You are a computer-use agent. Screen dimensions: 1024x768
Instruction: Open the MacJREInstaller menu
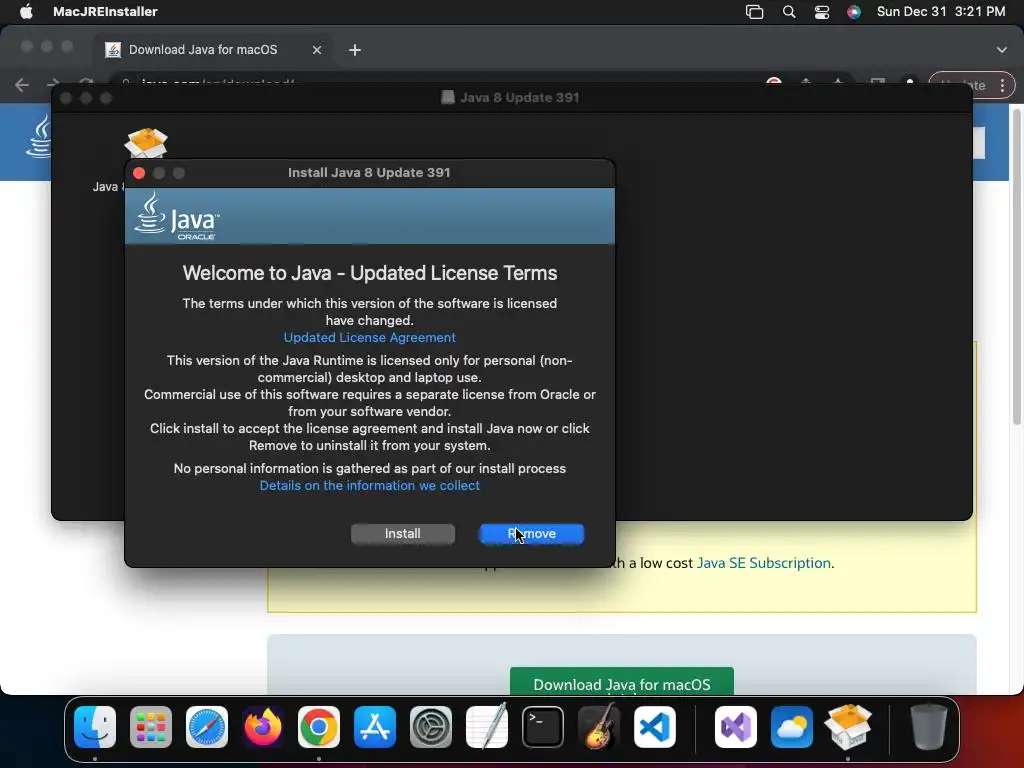pyautogui.click(x=105, y=12)
